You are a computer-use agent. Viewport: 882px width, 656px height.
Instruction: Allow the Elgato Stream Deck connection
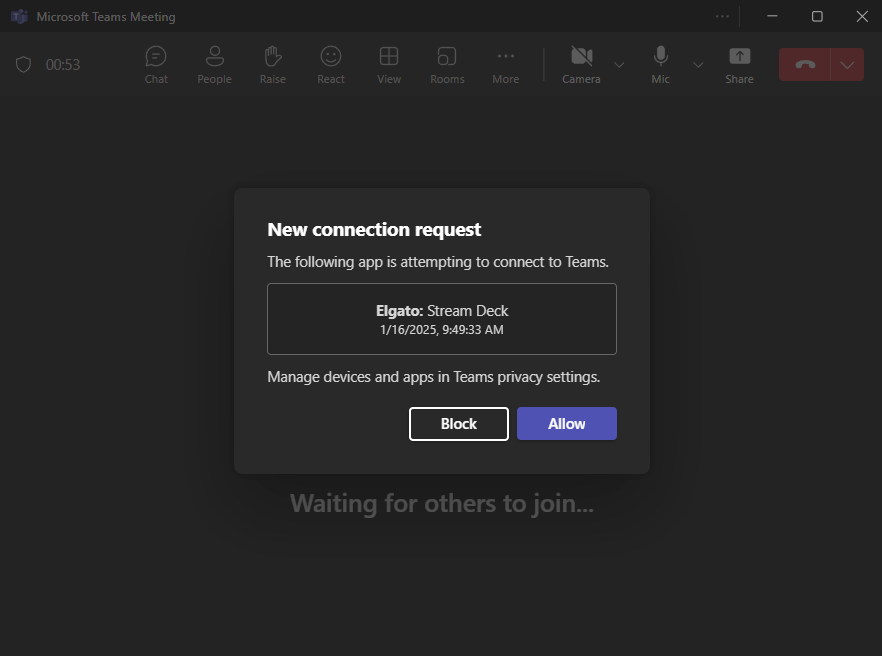pyautogui.click(x=566, y=424)
